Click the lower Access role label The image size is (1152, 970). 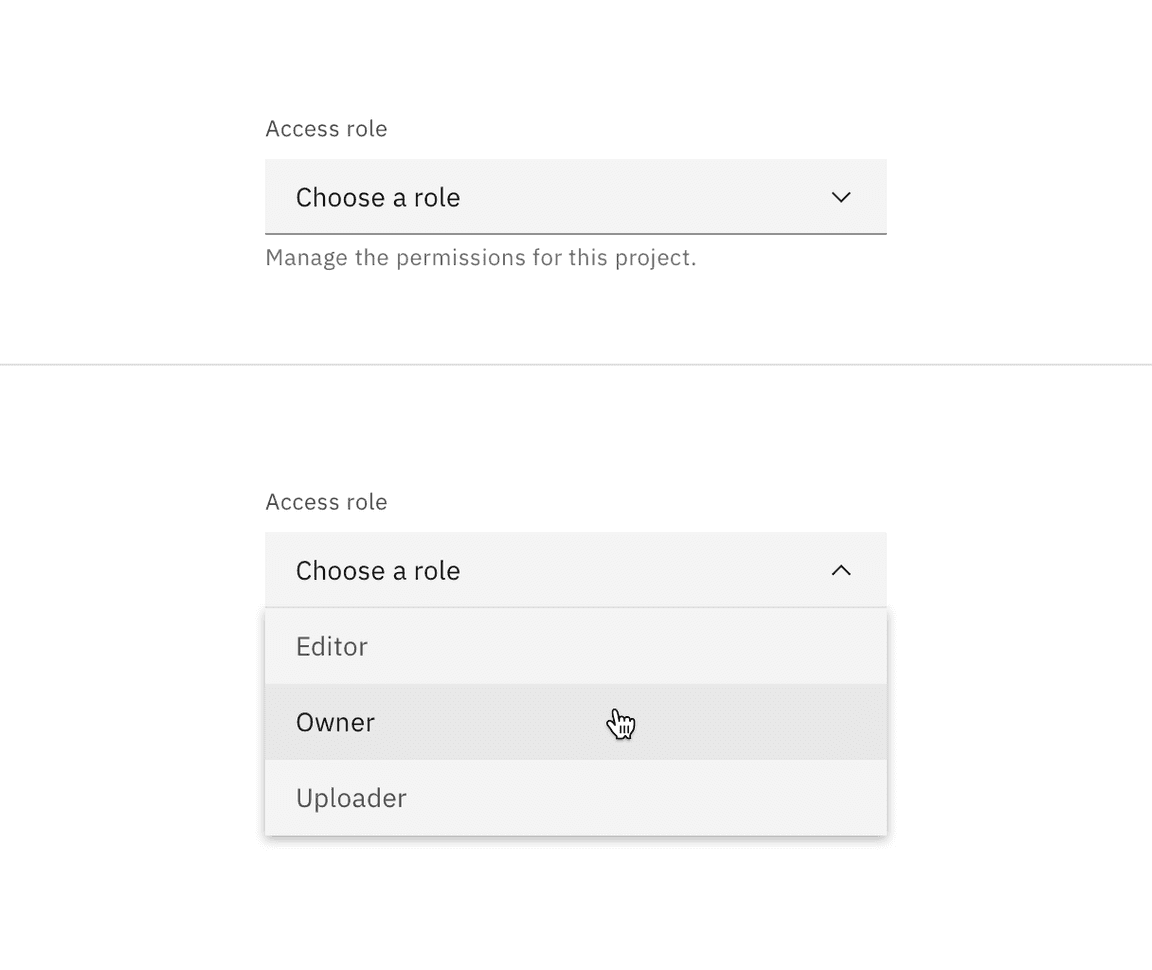click(x=326, y=502)
